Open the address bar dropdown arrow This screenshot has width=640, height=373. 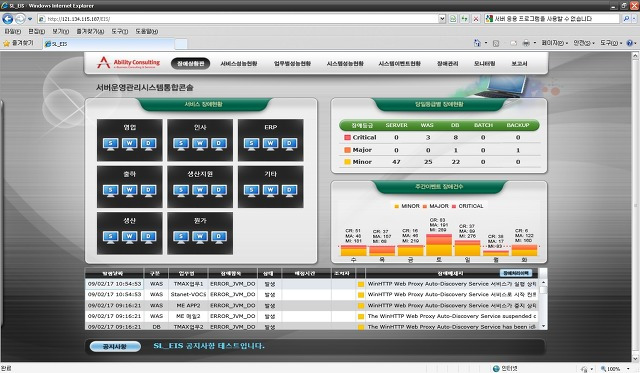(x=442, y=19)
